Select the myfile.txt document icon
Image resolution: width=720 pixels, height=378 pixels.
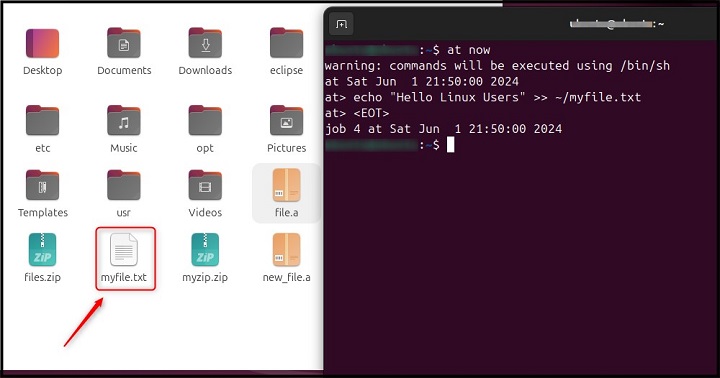(x=124, y=249)
